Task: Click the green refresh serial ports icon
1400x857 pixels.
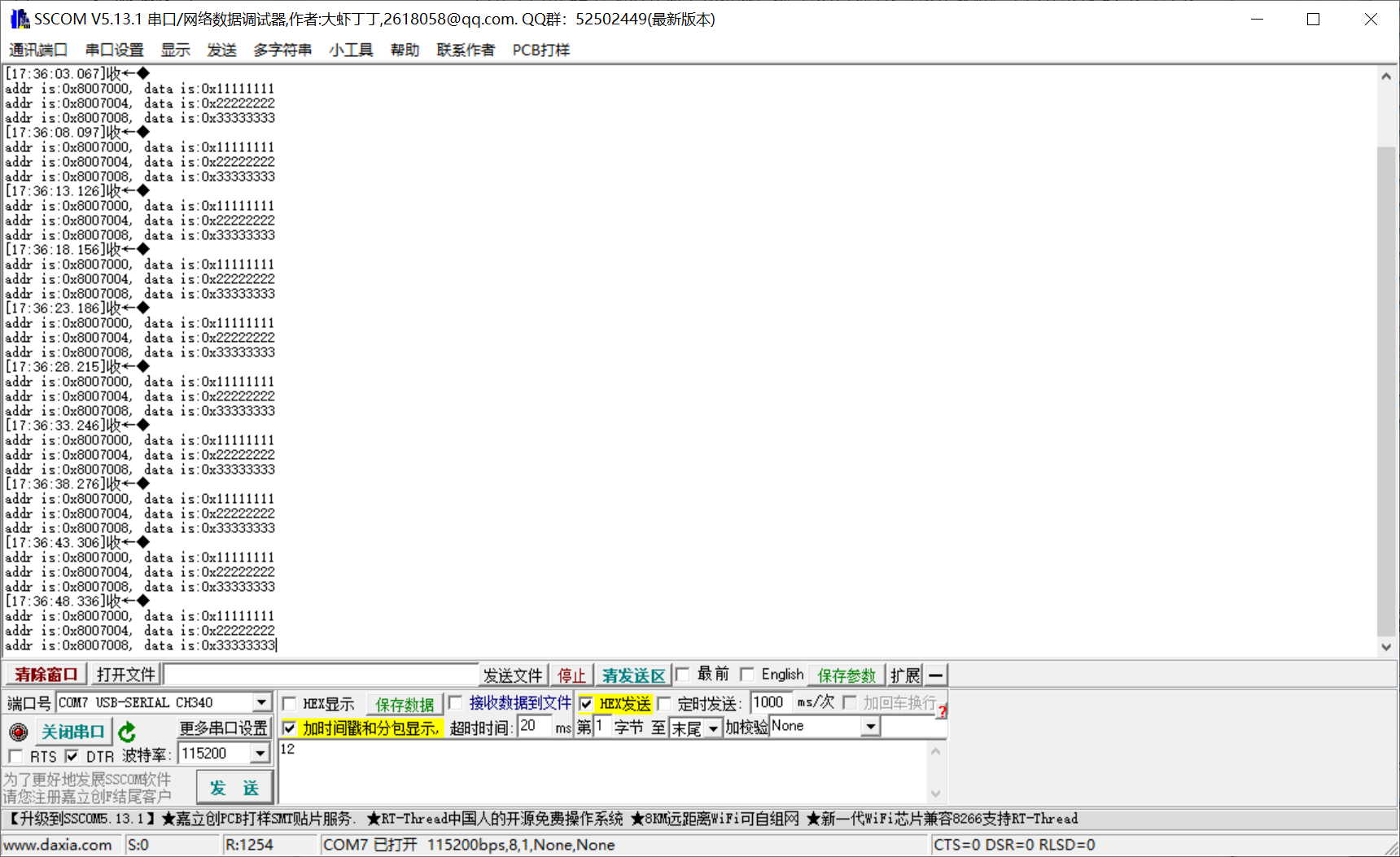Action: click(128, 732)
